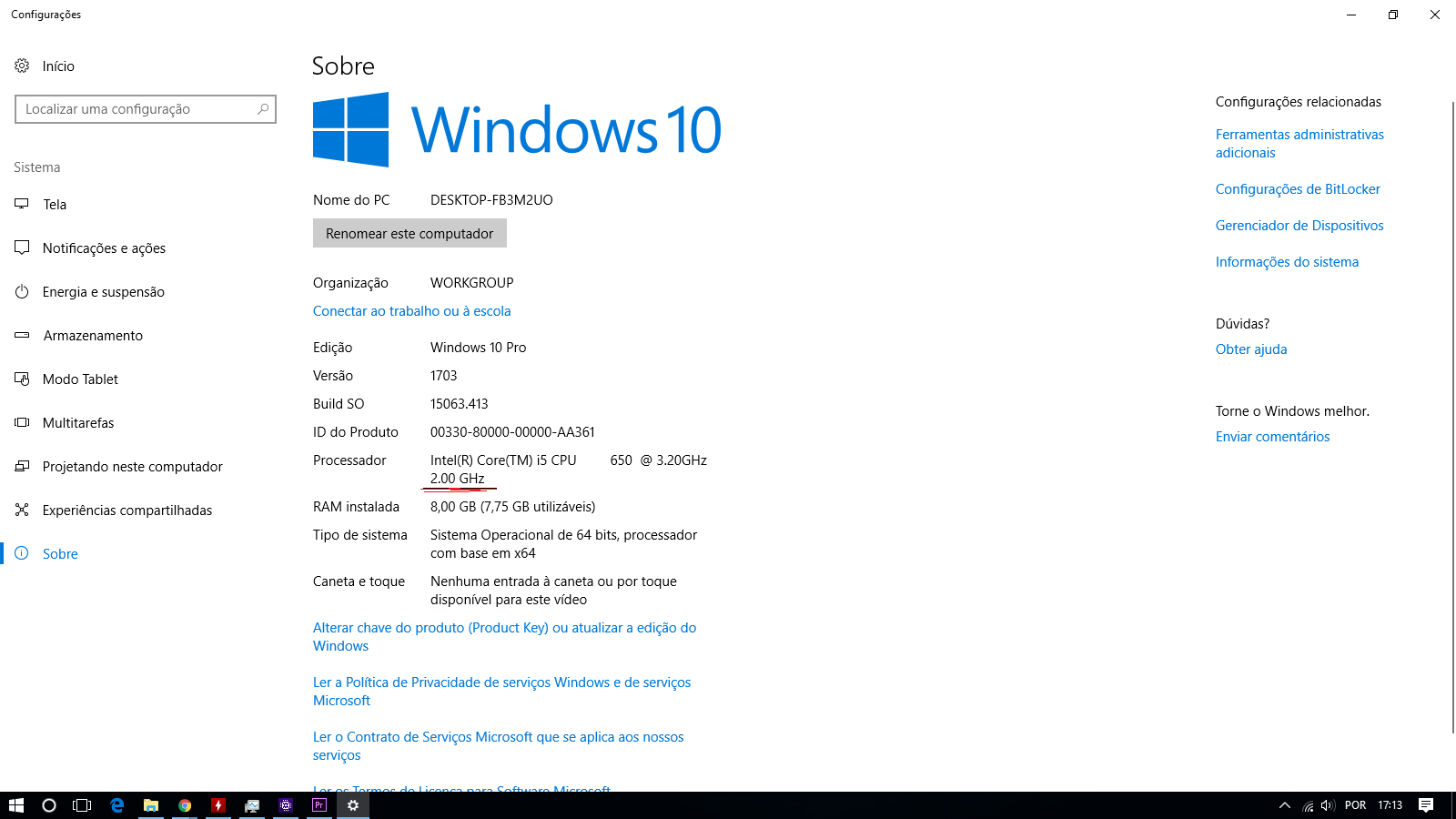Open the purple chip taskbar app
This screenshot has width=1456, height=819.
tap(286, 805)
